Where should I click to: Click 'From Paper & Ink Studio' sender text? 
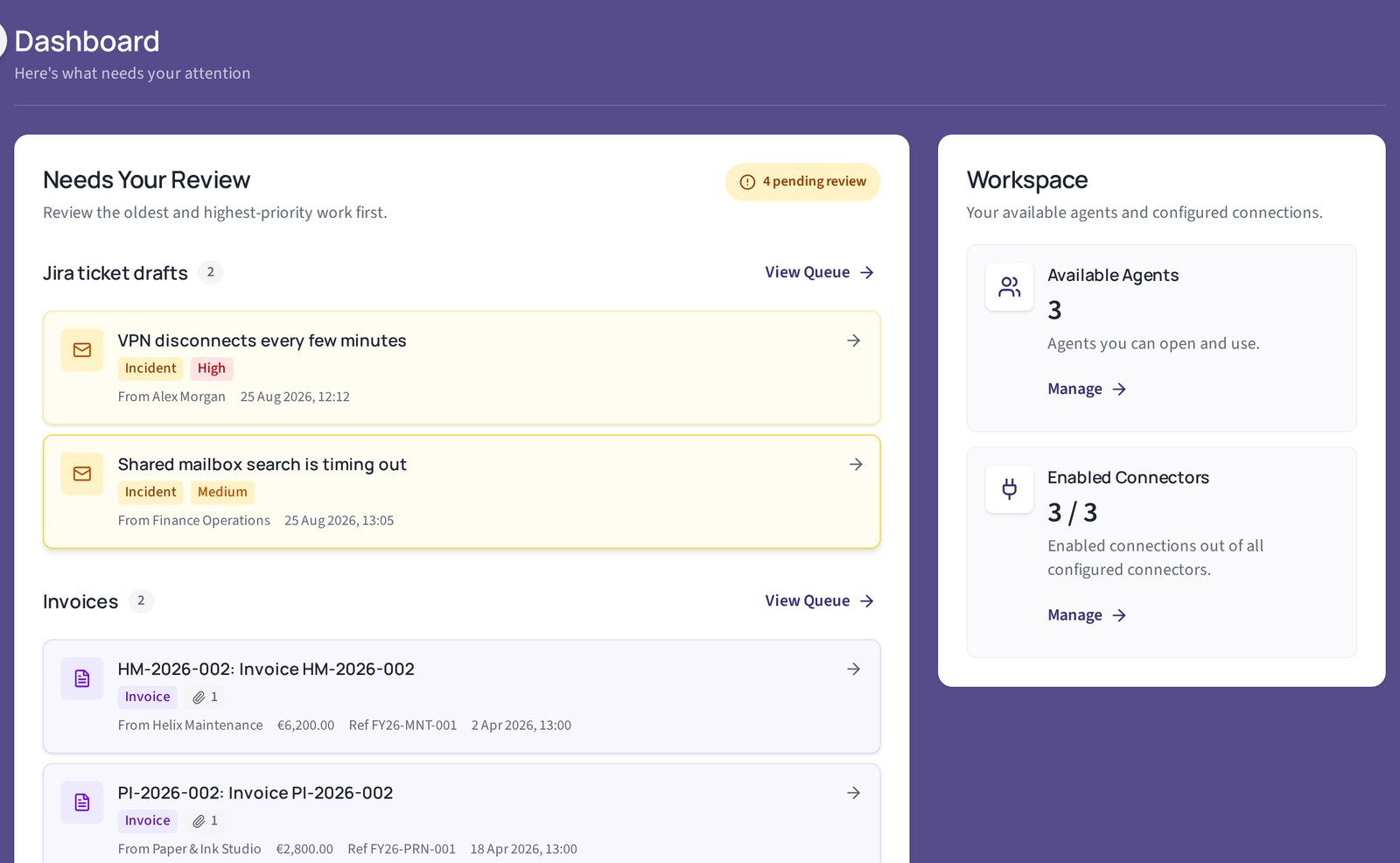point(190,849)
